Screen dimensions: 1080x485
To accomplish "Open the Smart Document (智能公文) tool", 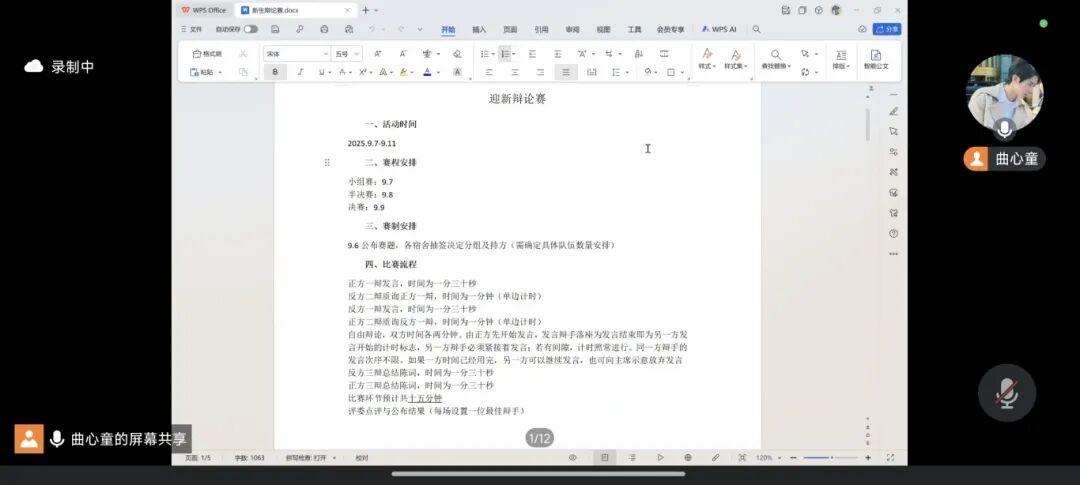I will 876,59.
